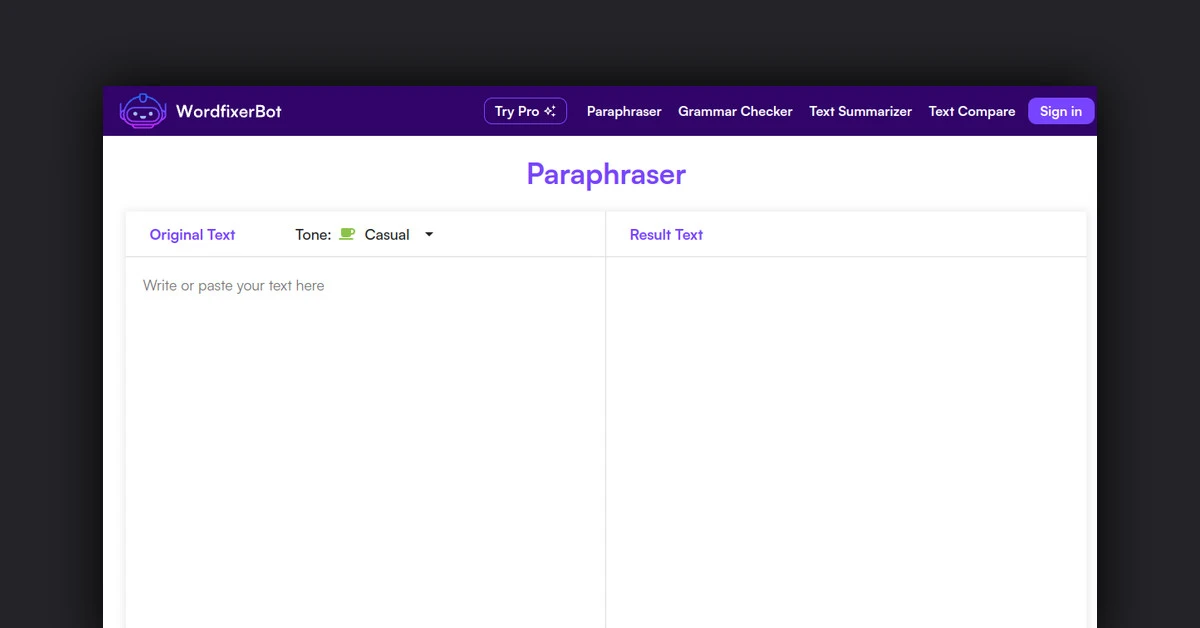The width and height of the screenshot is (1200, 628).
Task: Open the Casual tone selector
Action: point(387,235)
